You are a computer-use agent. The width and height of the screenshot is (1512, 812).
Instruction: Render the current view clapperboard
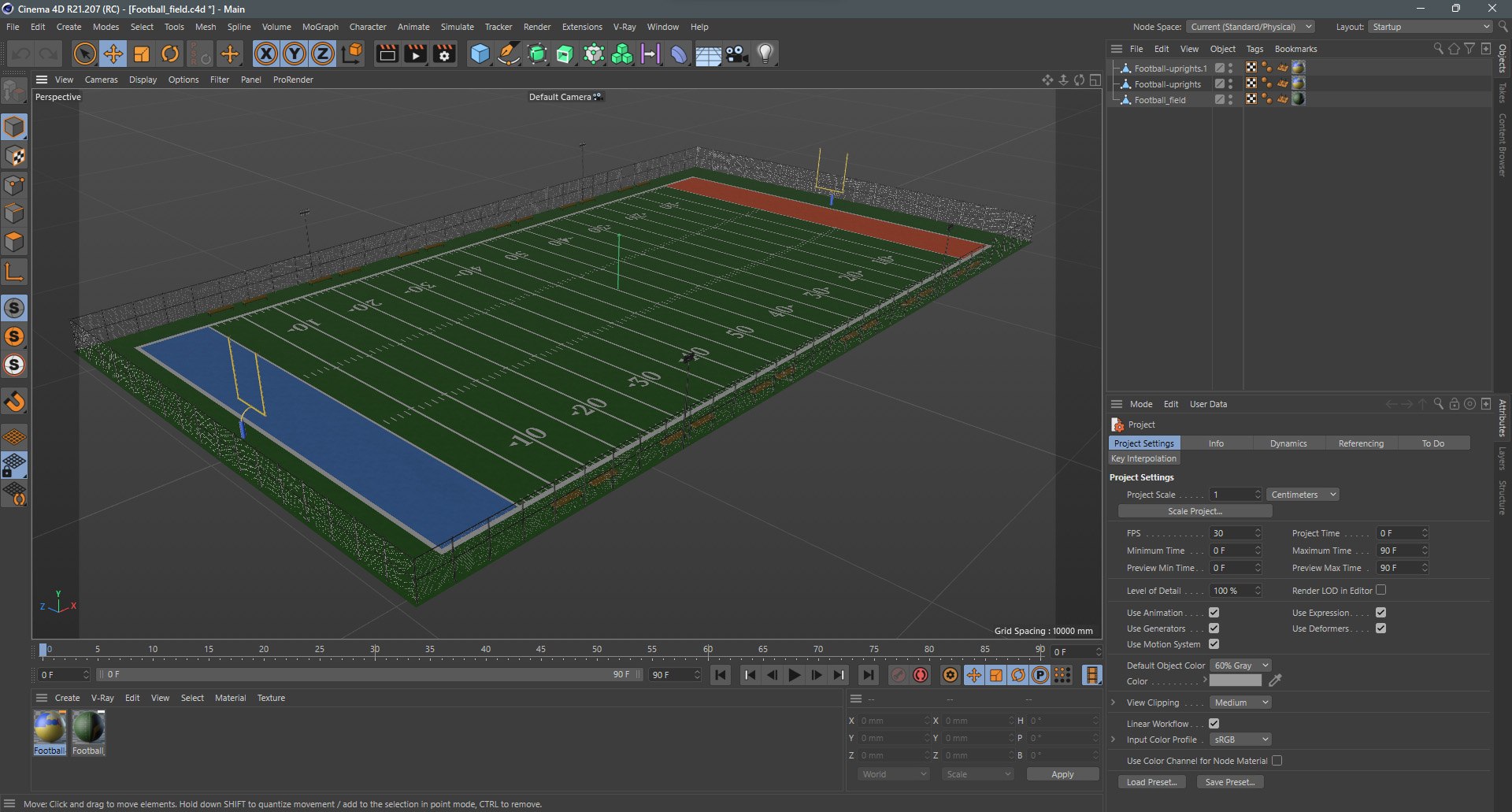point(387,54)
